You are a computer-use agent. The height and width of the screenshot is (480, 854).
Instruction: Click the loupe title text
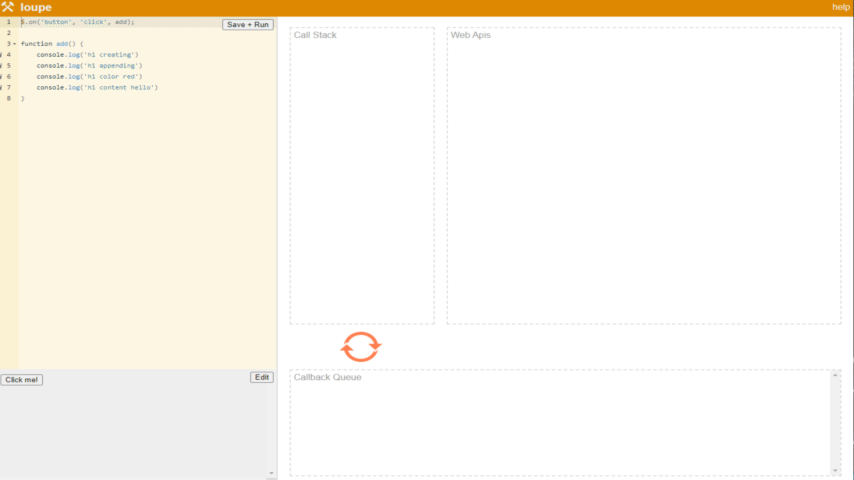pyautogui.click(x=36, y=7)
